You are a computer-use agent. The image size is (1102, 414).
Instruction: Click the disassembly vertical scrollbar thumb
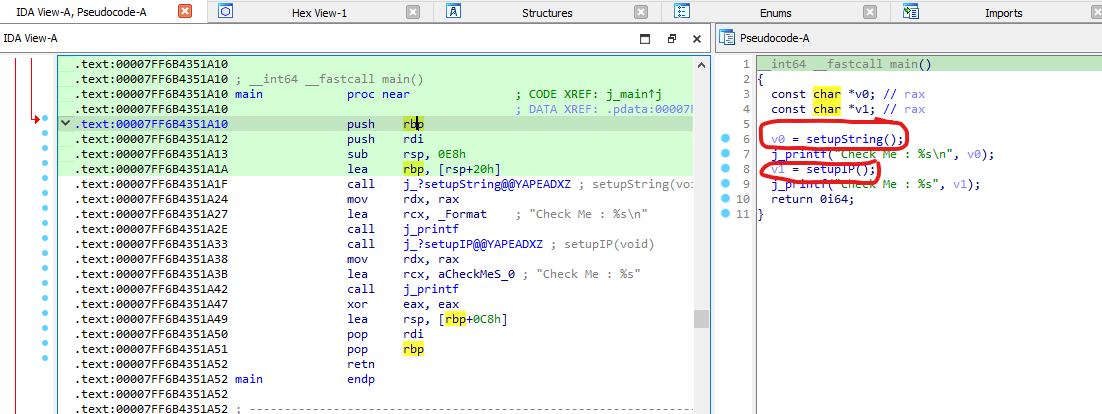click(x=701, y=319)
